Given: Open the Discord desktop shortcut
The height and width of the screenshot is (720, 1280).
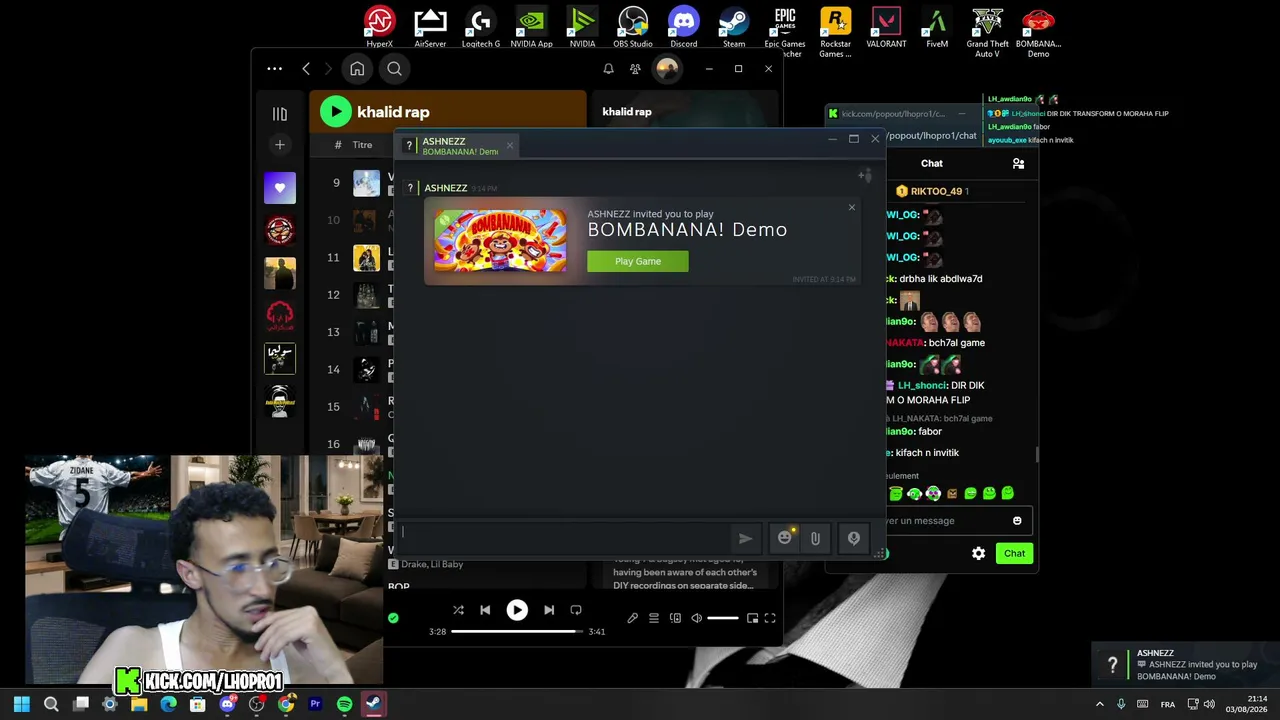Looking at the screenshot, I should point(684,27).
